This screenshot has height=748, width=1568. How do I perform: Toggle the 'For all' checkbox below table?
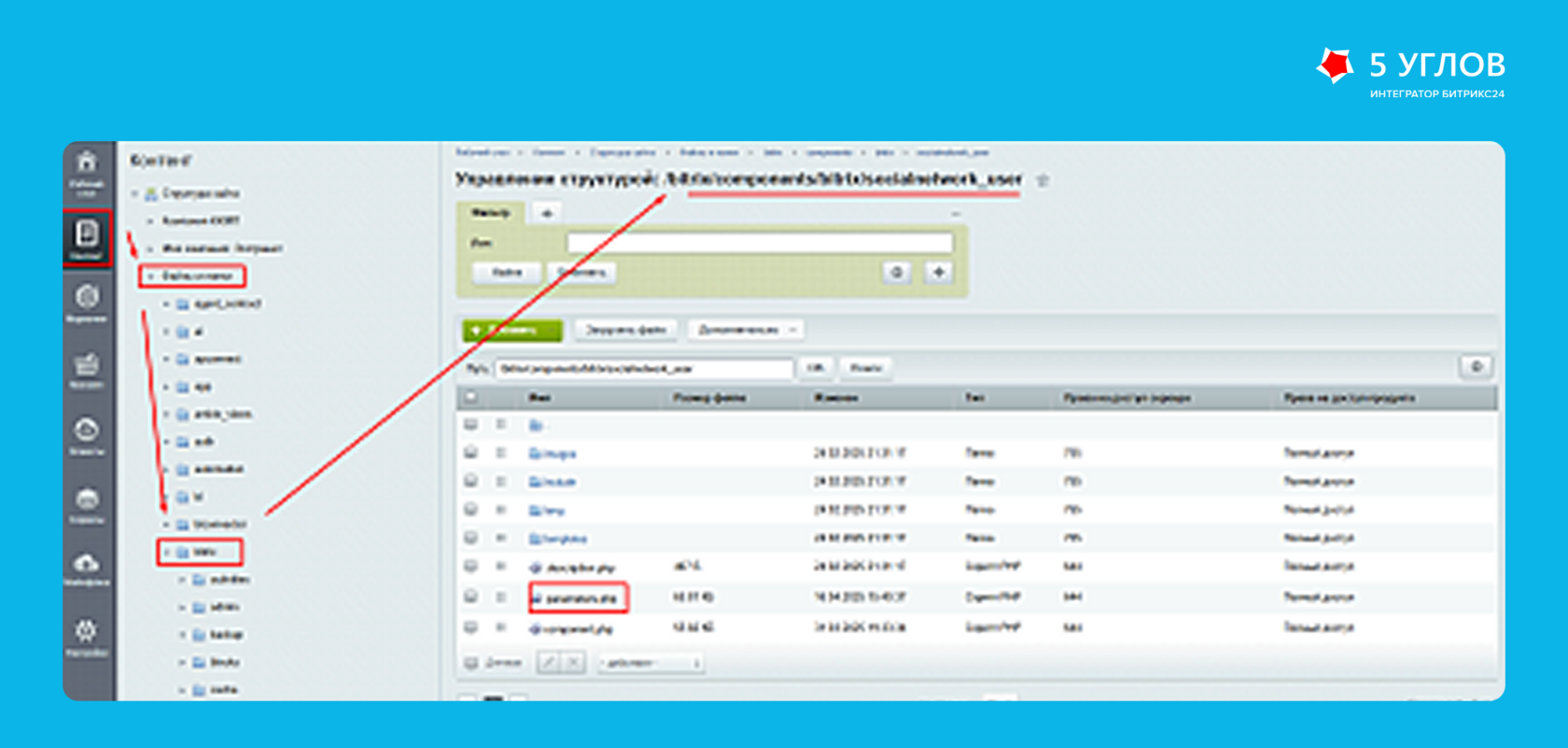tap(471, 663)
